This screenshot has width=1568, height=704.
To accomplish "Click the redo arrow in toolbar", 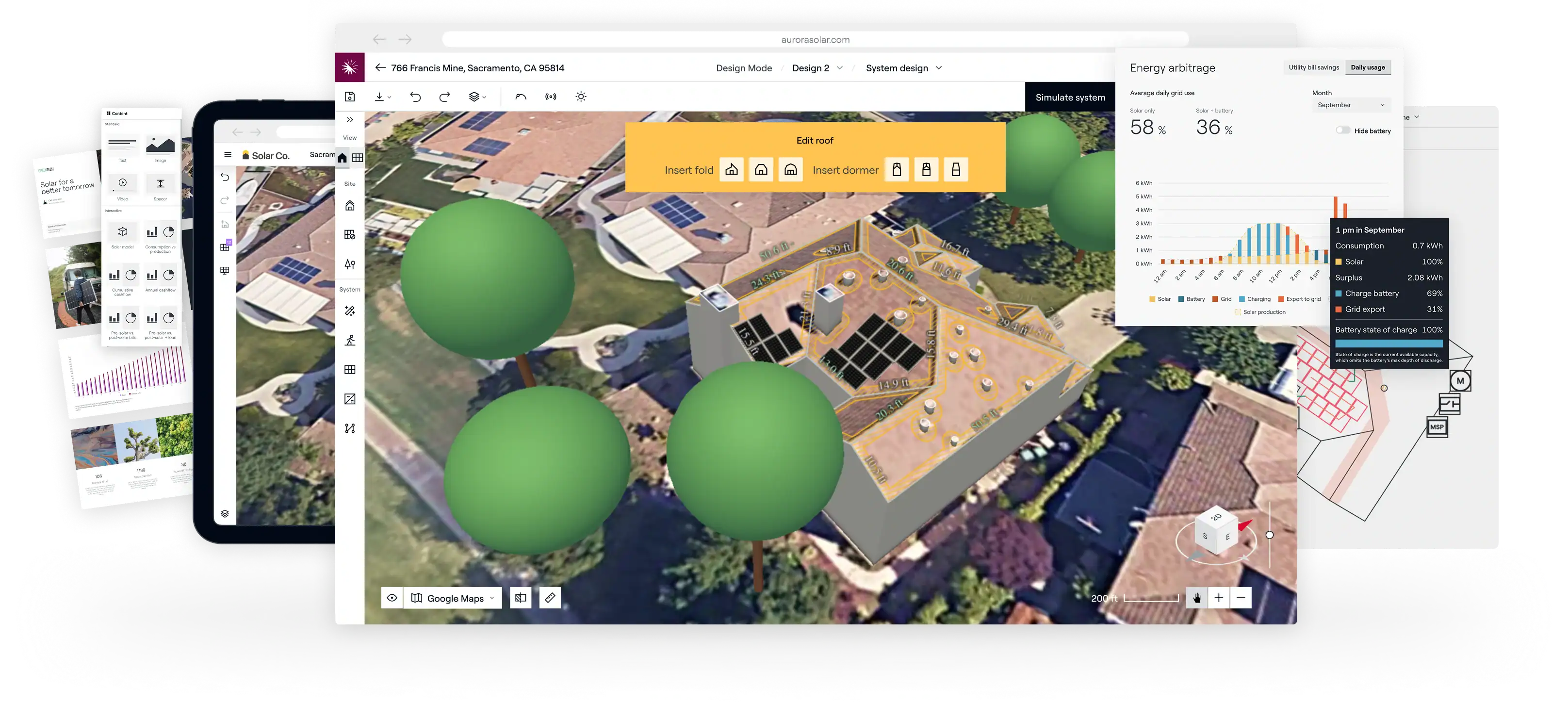I will coord(445,97).
